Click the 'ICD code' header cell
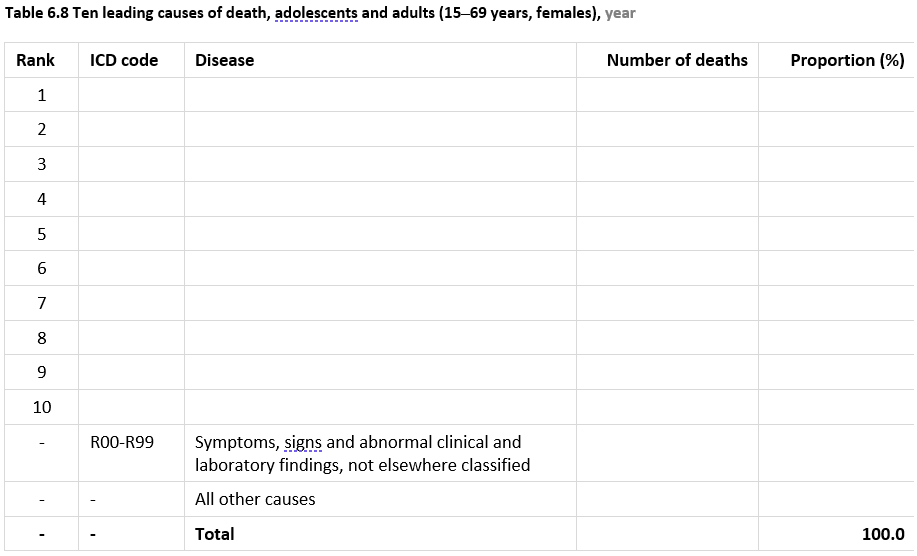The width and height of the screenshot is (917, 556). (x=124, y=60)
